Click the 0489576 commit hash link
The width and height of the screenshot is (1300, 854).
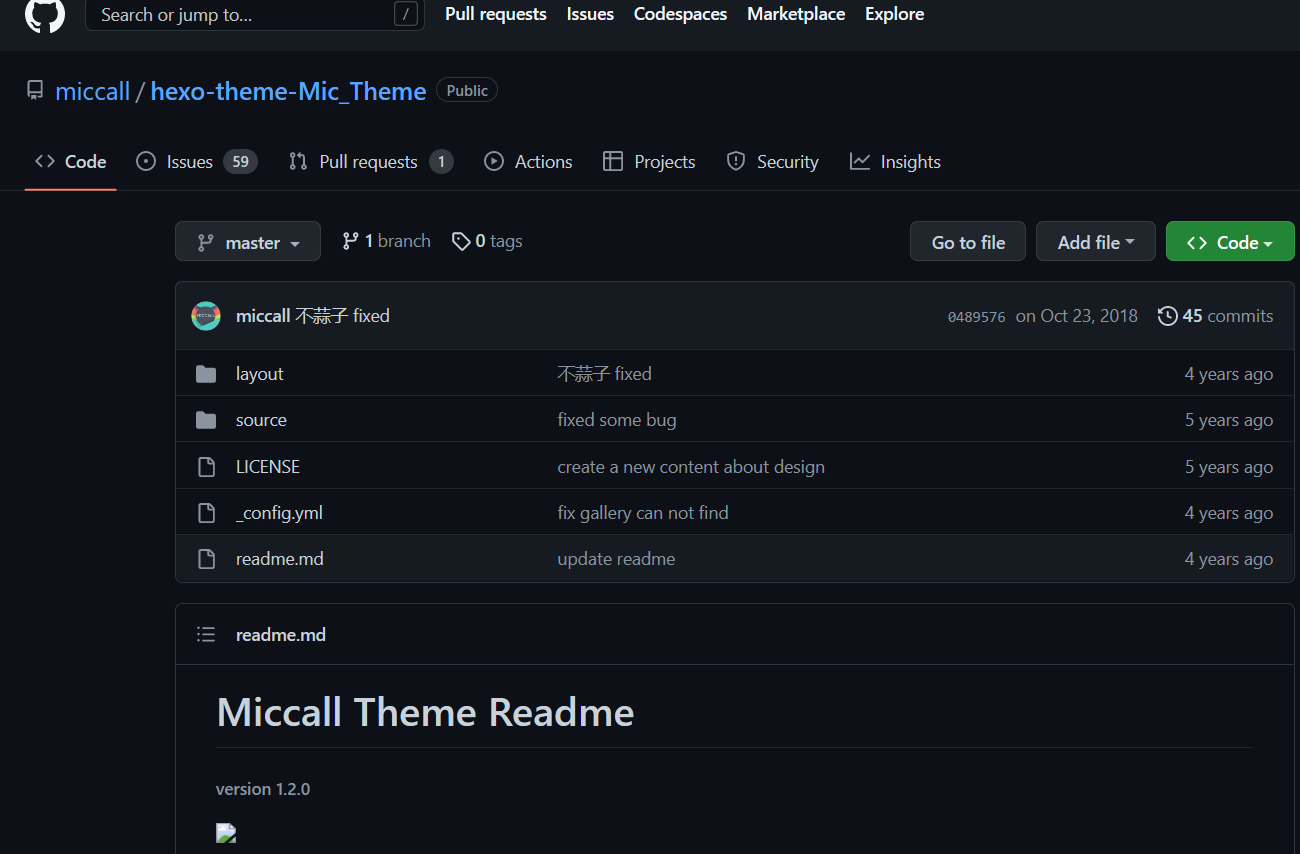(x=976, y=315)
